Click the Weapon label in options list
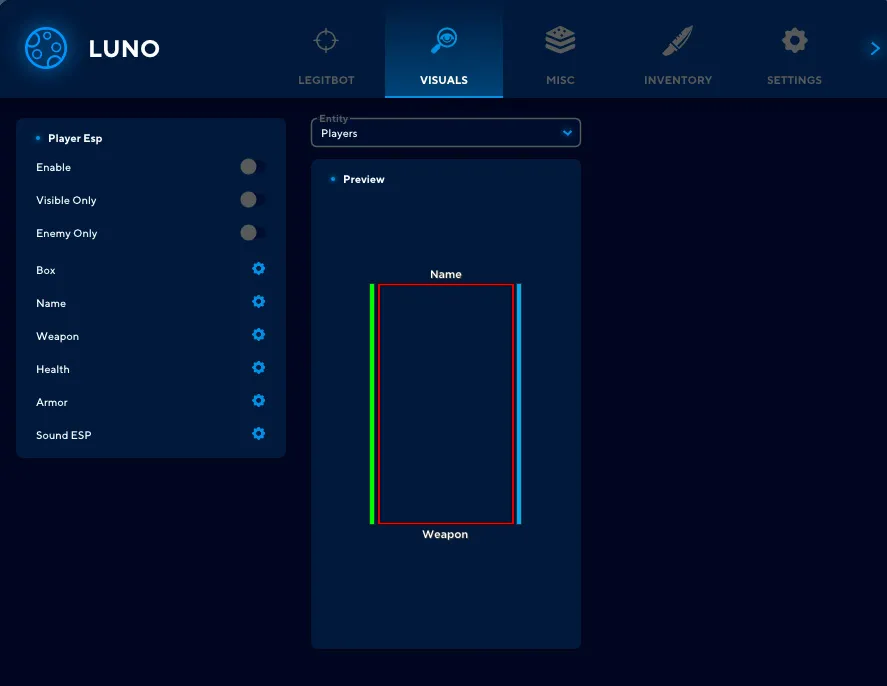This screenshot has width=887, height=686. pos(58,336)
